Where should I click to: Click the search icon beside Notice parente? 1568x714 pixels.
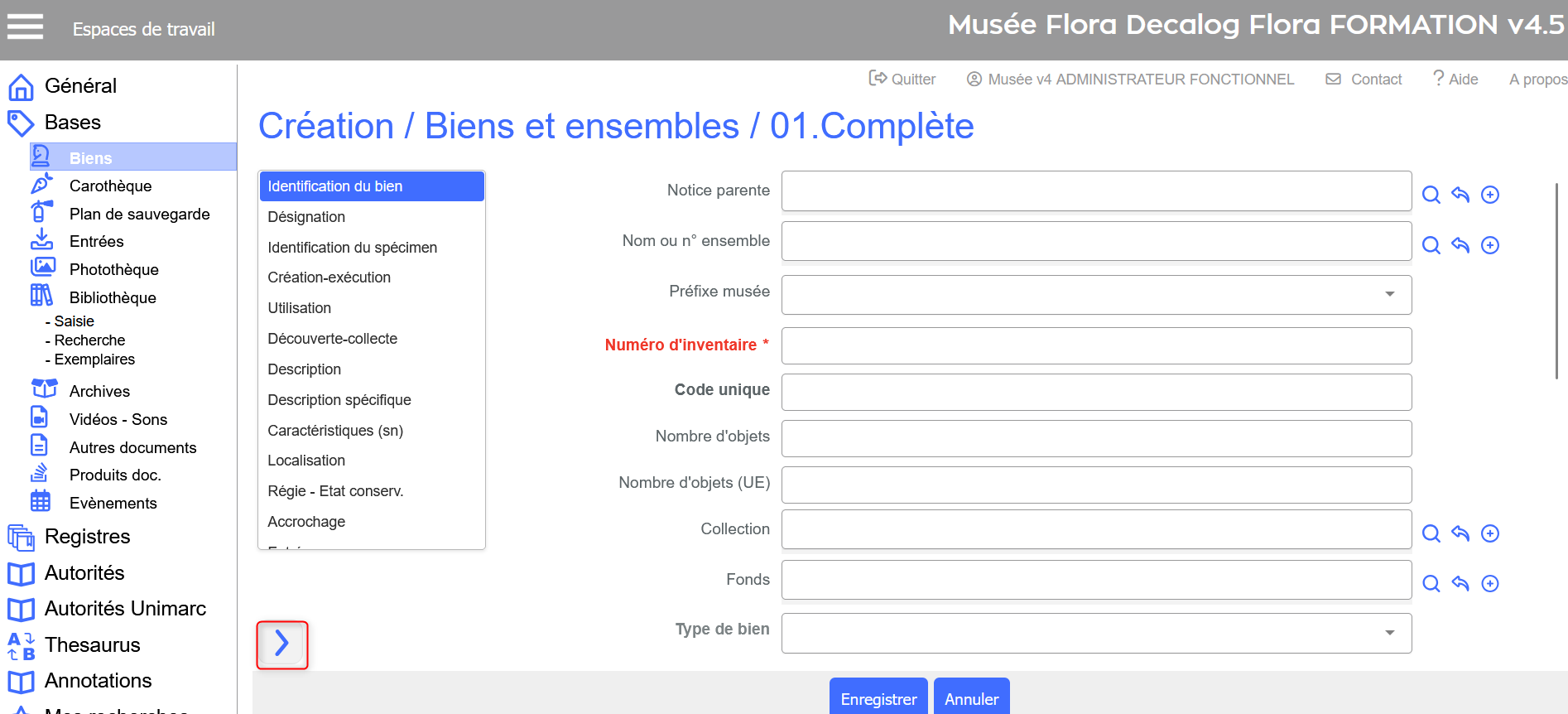tap(1431, 195)
